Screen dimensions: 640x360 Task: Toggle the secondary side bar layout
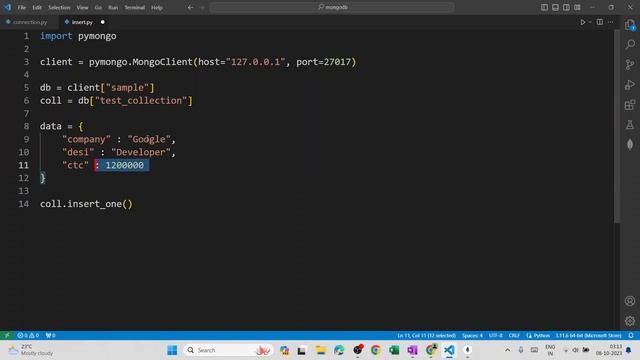567,7
